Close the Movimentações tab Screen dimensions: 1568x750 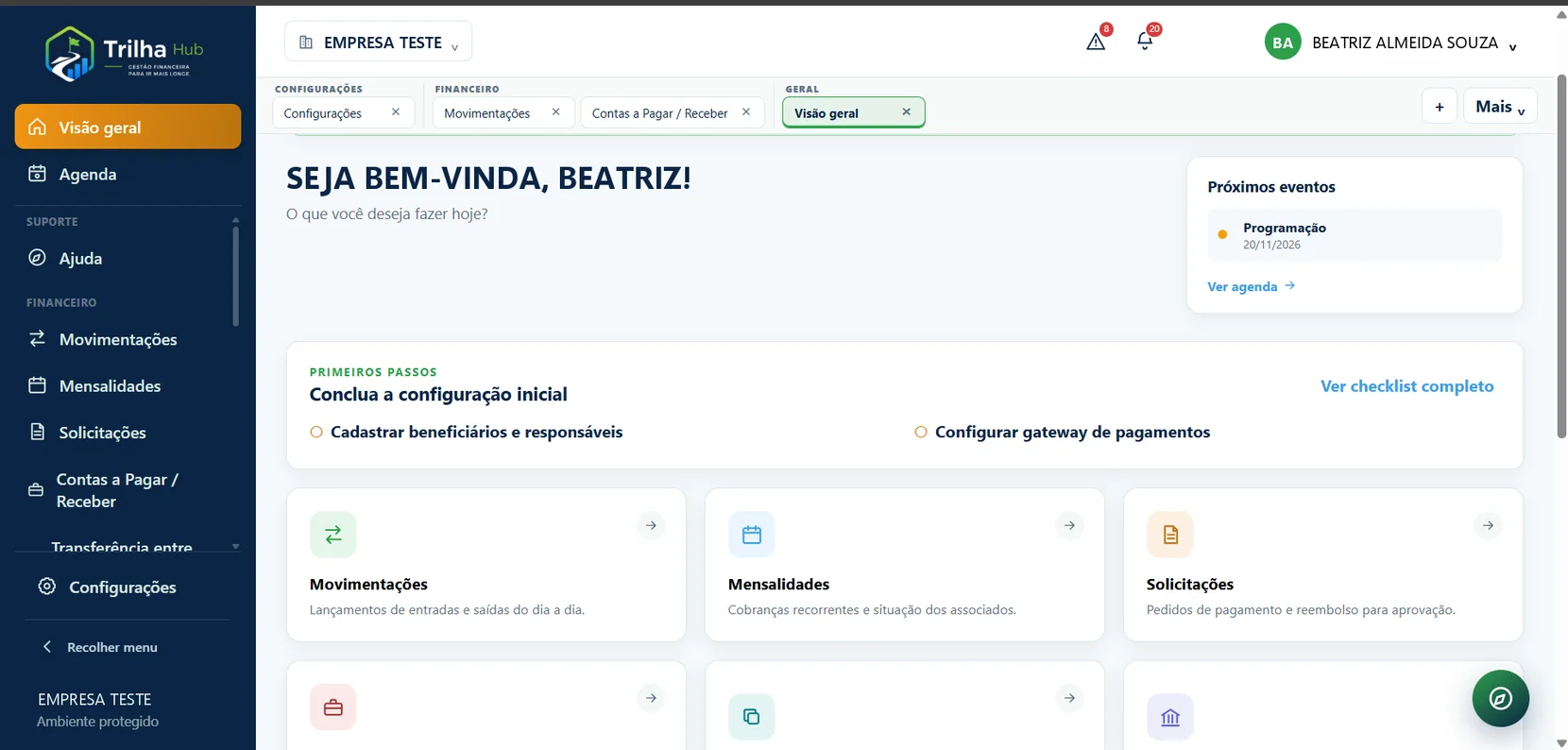[556, 111]
